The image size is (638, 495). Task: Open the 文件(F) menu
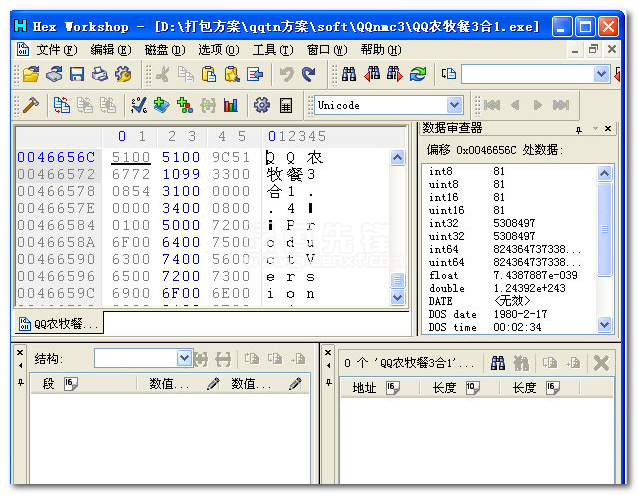[x=57, y=50]
